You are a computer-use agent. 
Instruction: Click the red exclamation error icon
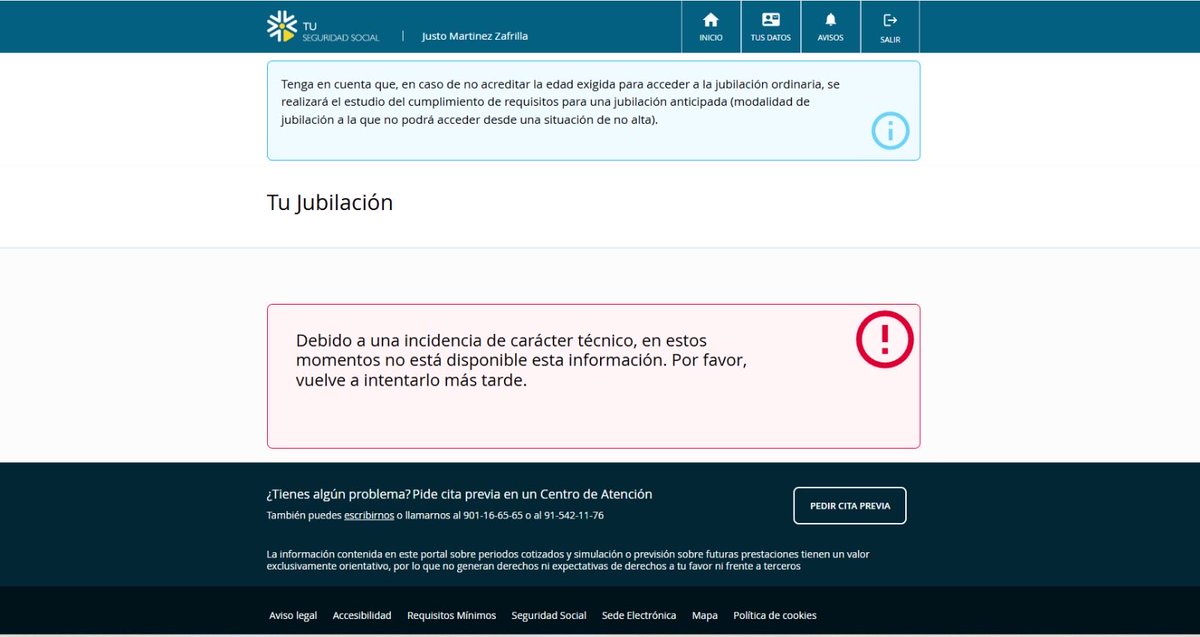point(885,340)
